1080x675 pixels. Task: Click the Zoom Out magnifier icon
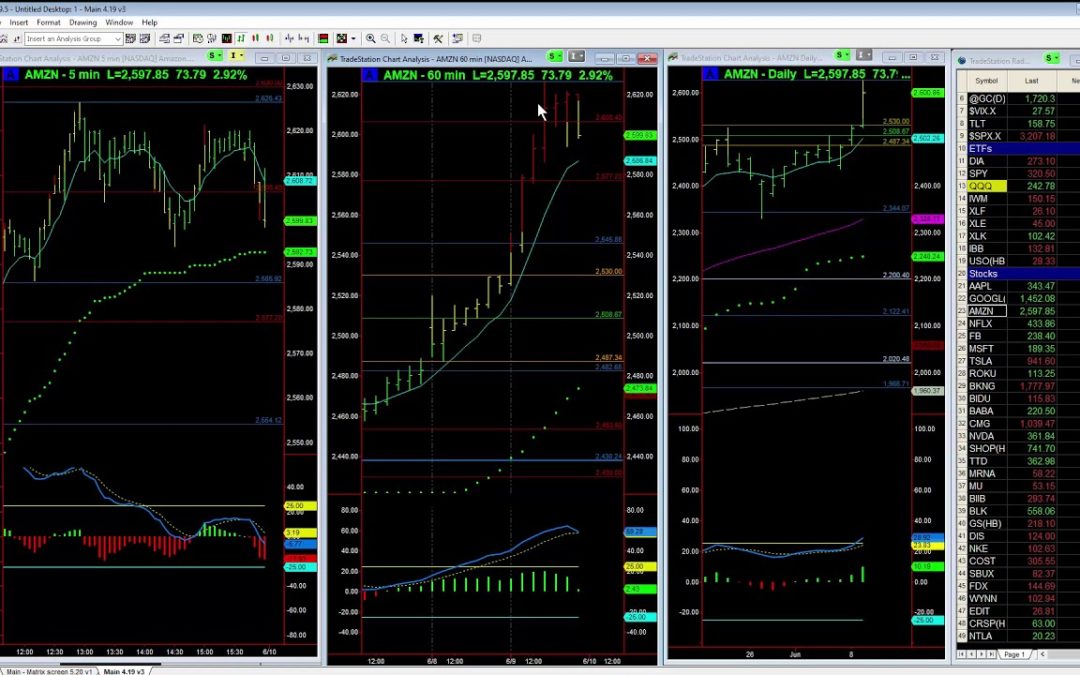point(386,39)
